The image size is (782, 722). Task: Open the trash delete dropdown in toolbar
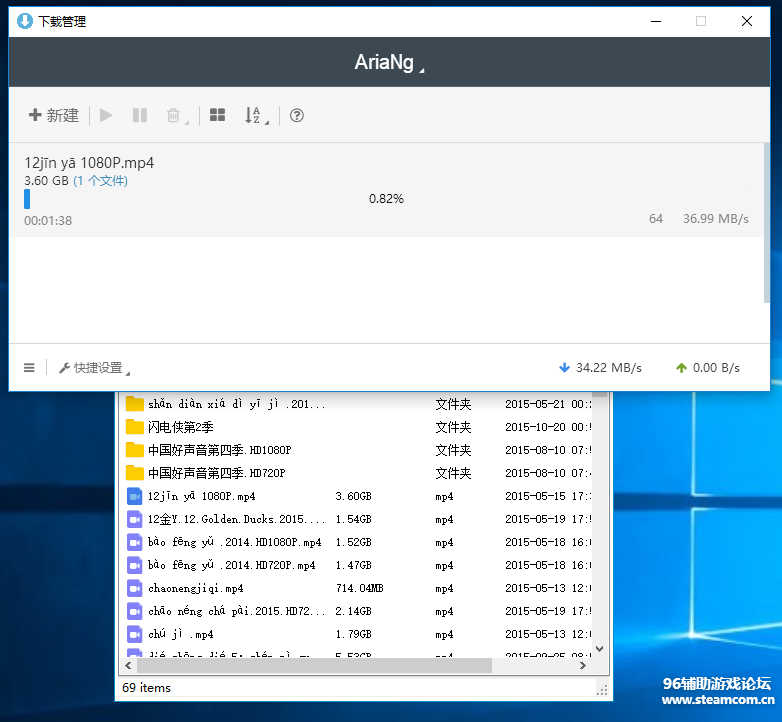(x=175, y=116)
